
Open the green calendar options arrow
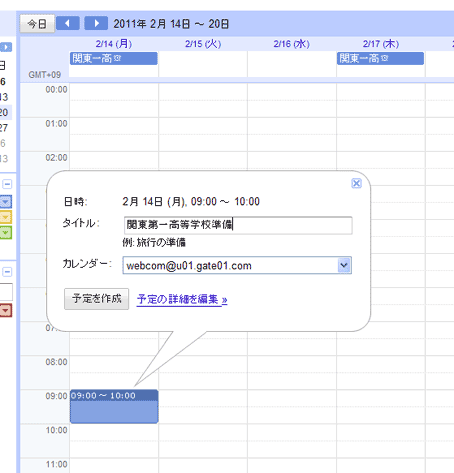(6, 233)
